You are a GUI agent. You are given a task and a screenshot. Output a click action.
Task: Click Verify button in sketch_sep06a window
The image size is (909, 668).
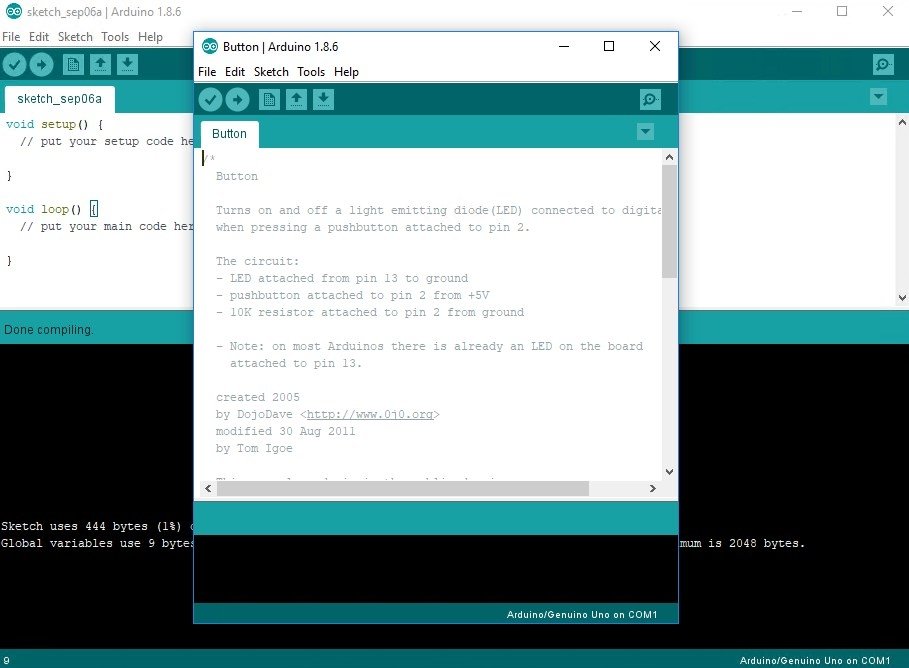[14, 64]
